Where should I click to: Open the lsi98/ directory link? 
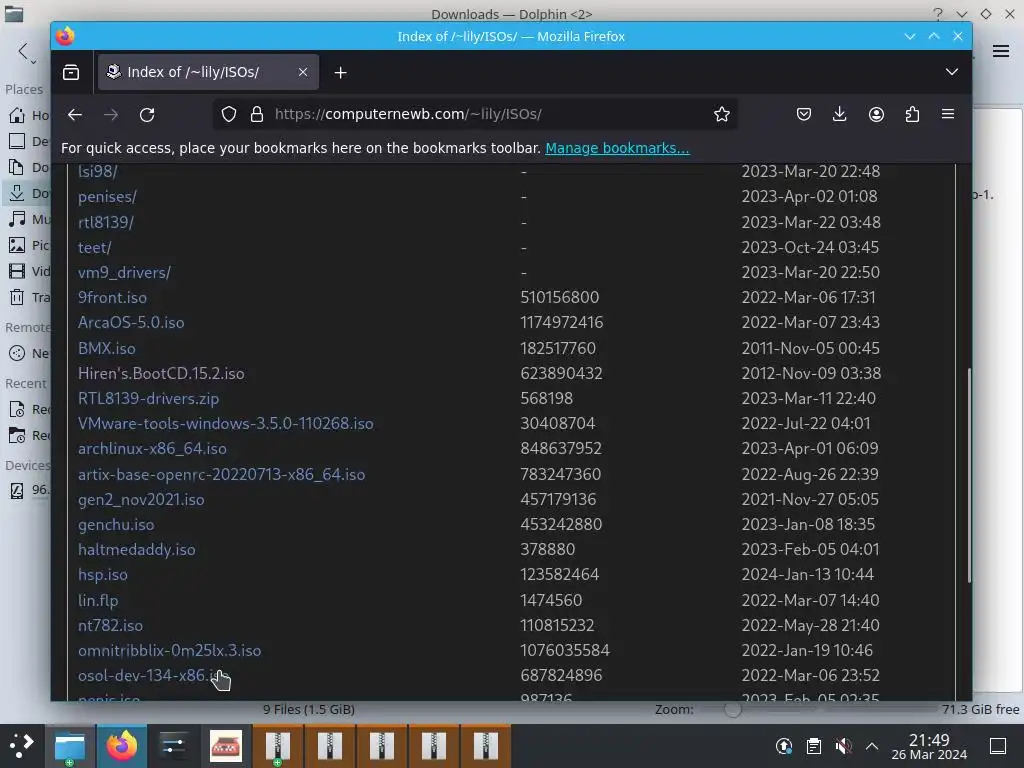[x=97, y=171]
